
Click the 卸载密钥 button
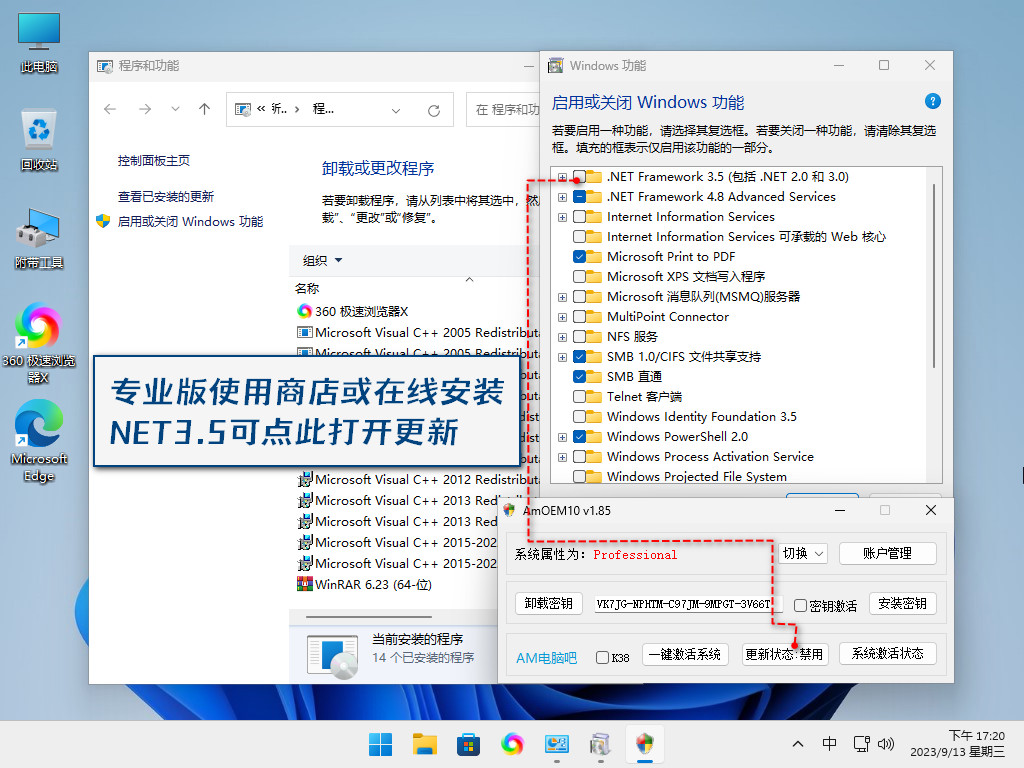[x=549, y=603]
